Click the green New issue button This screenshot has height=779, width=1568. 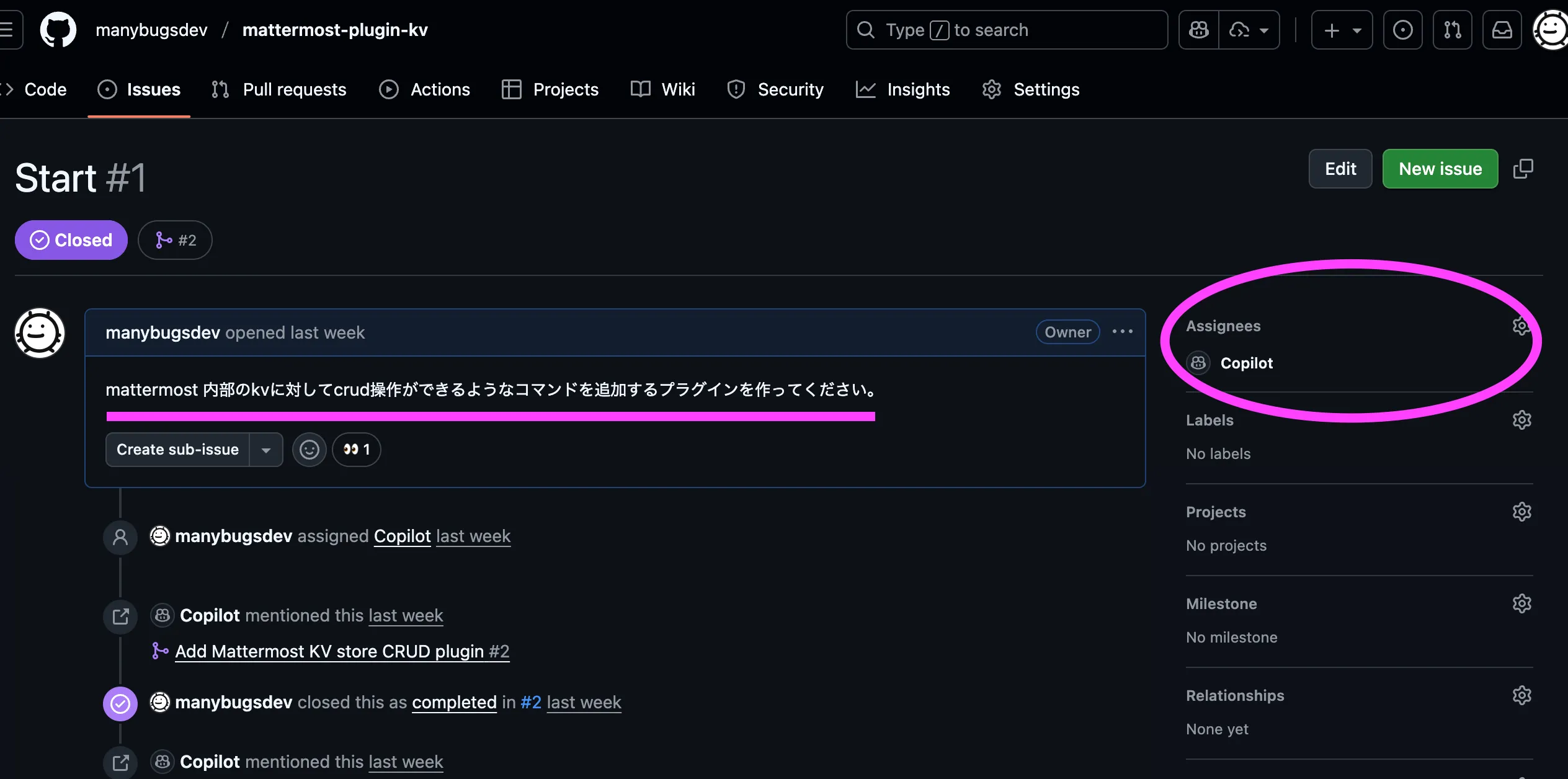pos(1440,169)
